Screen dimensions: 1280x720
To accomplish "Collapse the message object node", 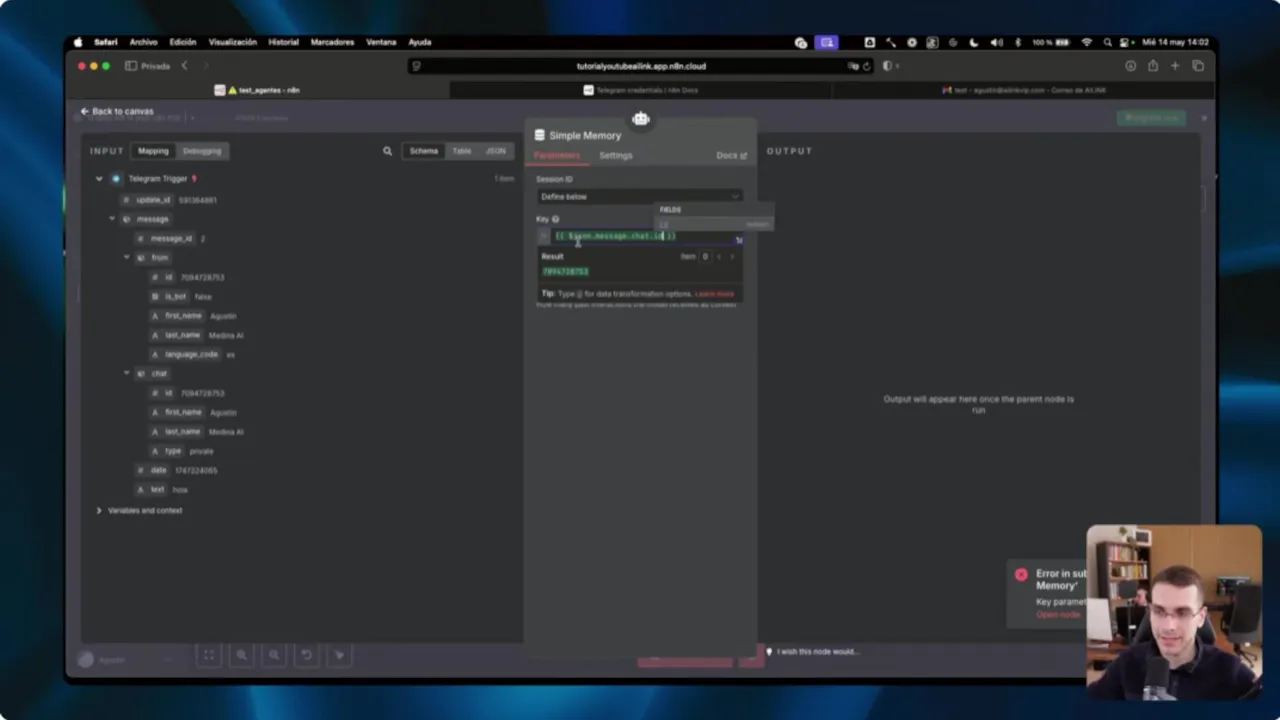I will pyautogui.click(x=112, y=219).
